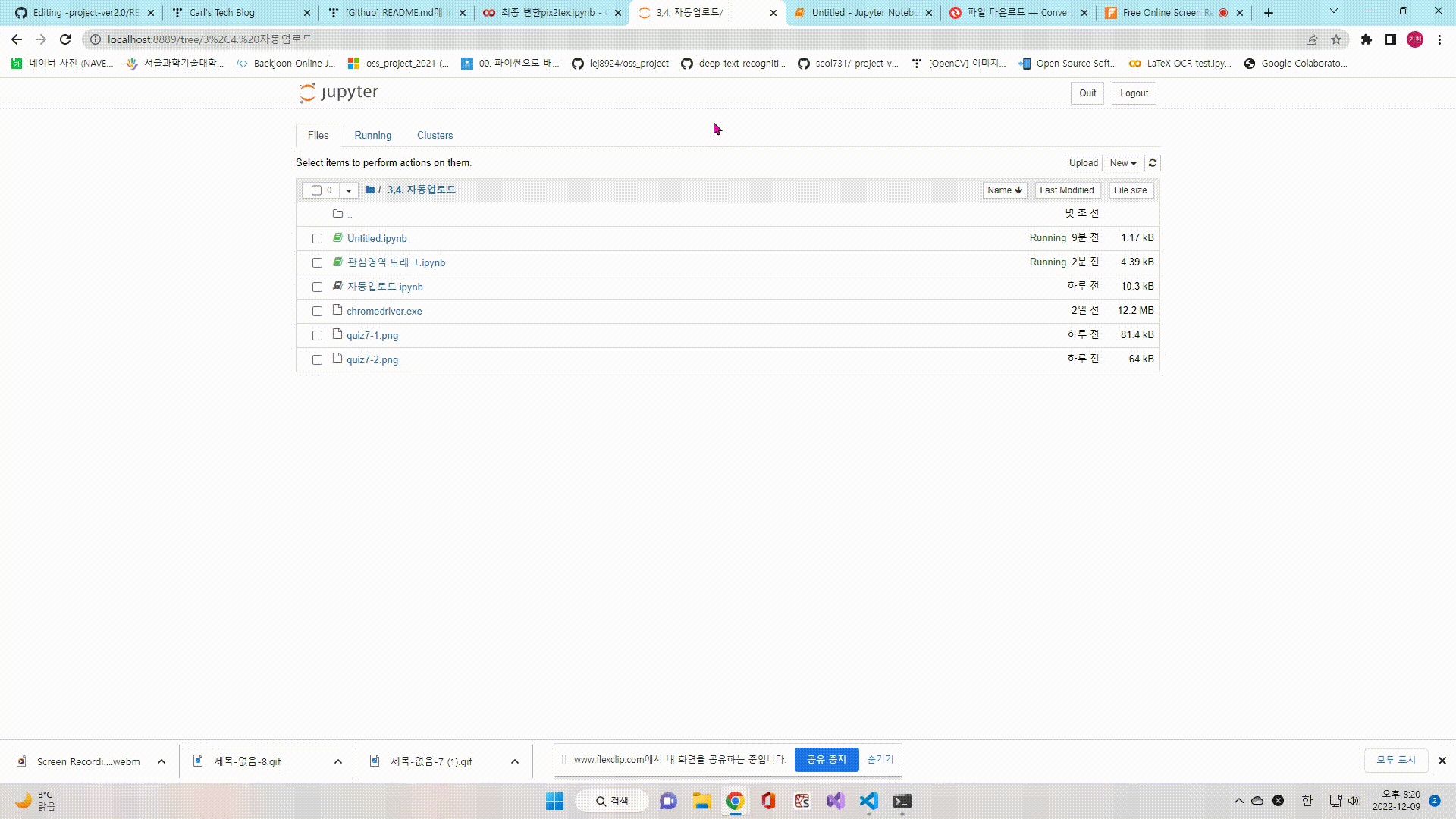The image size is (1456, 819).
Task: Tick the checkbox for 관심영역 드래그.ipynb
Action: click(x=317, y=263)
